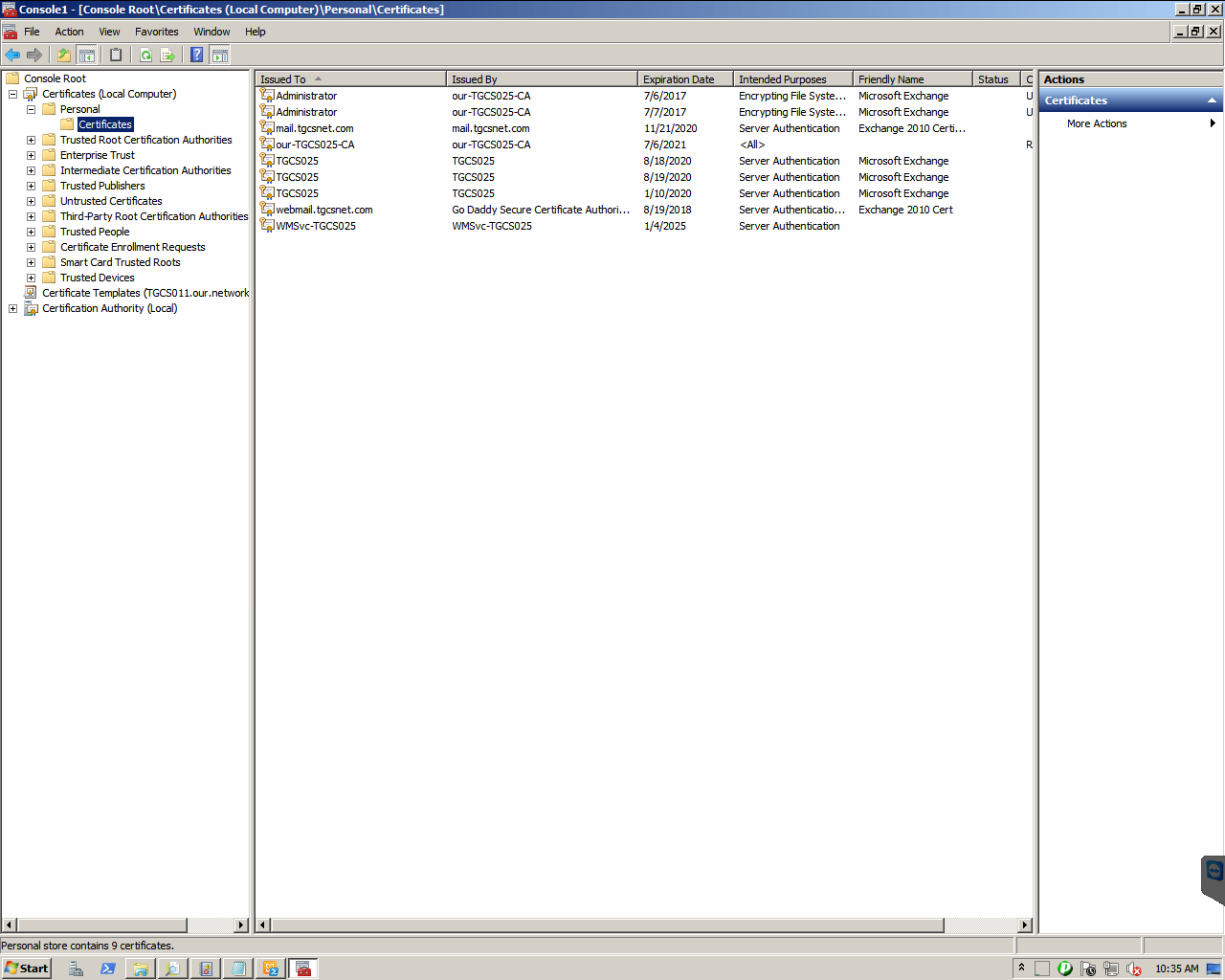Open More Actions submenu in Actions pane

(1097, 123)
